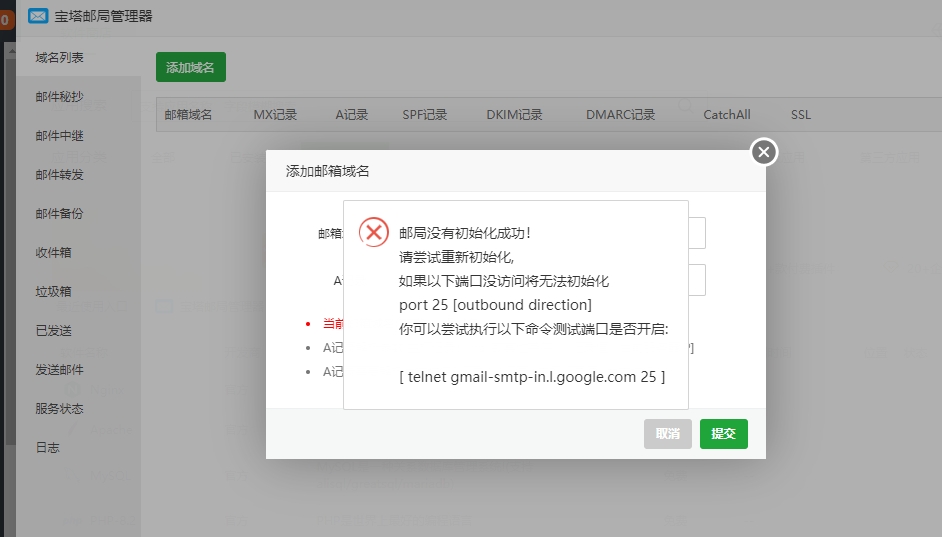Open the 邮件中继 section

coord(59,135)
